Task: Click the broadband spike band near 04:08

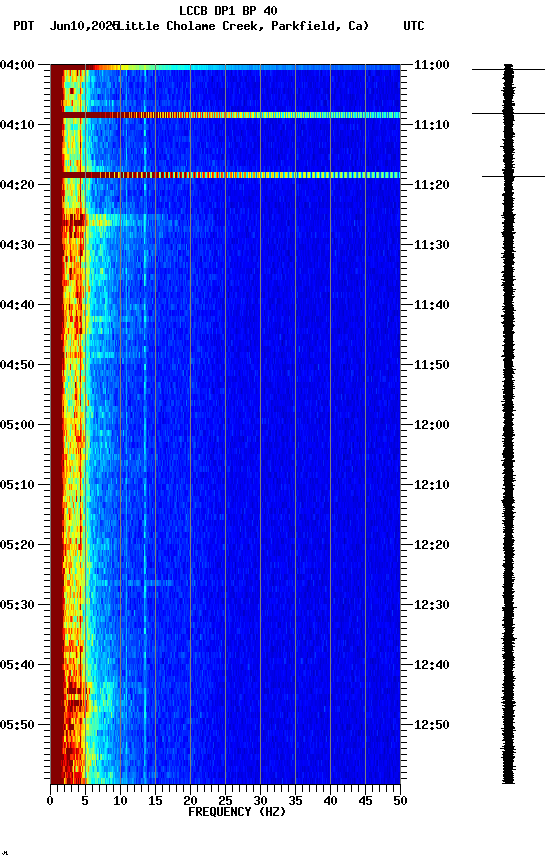Action: (225, 115)
